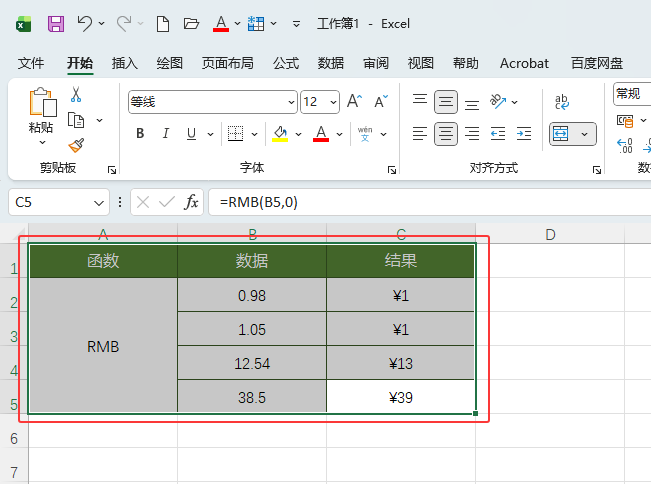The height and width of the screenshot is (484, 651).
Task: Click the formula bar showing =RMB(B5,0)
Action: click(x=430, y=202)
